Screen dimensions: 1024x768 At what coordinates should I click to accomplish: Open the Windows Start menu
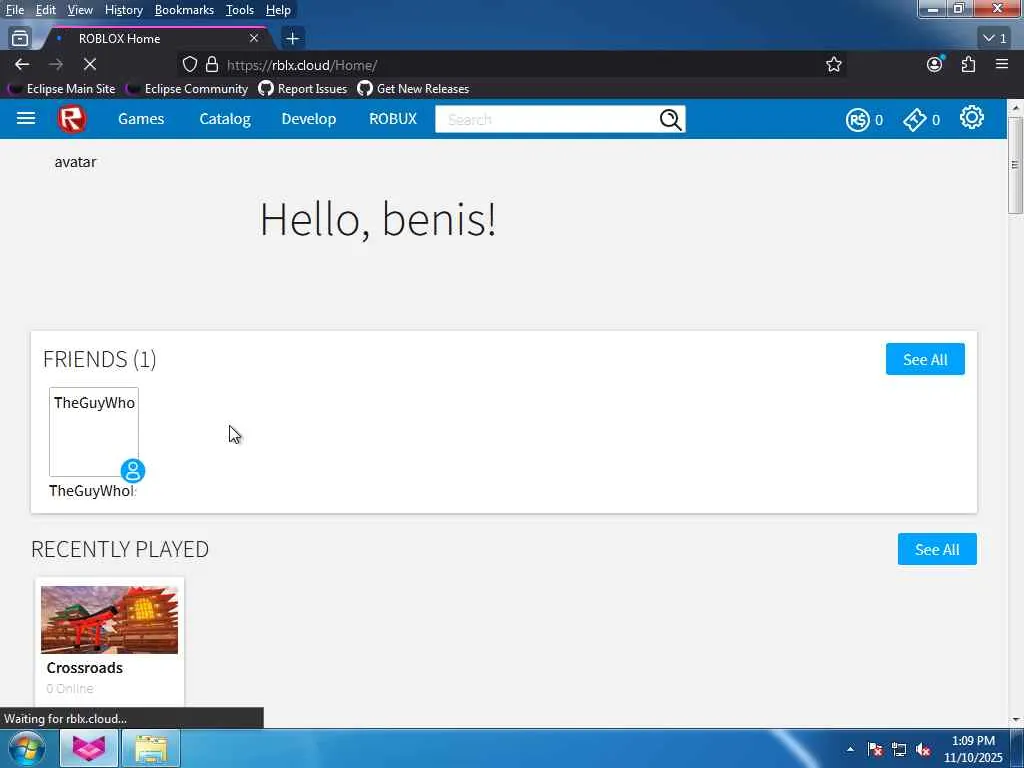click(x=27, y=748)
